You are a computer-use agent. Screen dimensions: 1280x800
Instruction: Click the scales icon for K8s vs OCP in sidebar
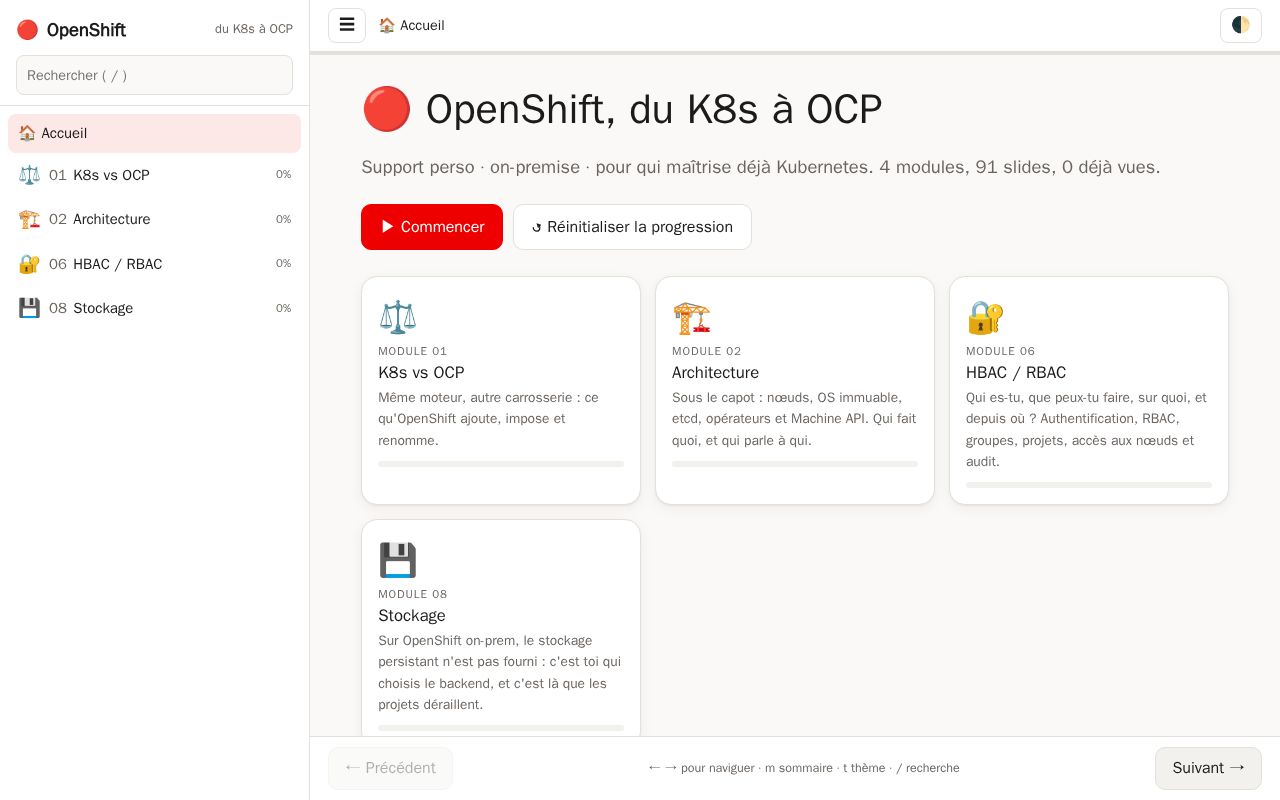[x=29, y=175]
